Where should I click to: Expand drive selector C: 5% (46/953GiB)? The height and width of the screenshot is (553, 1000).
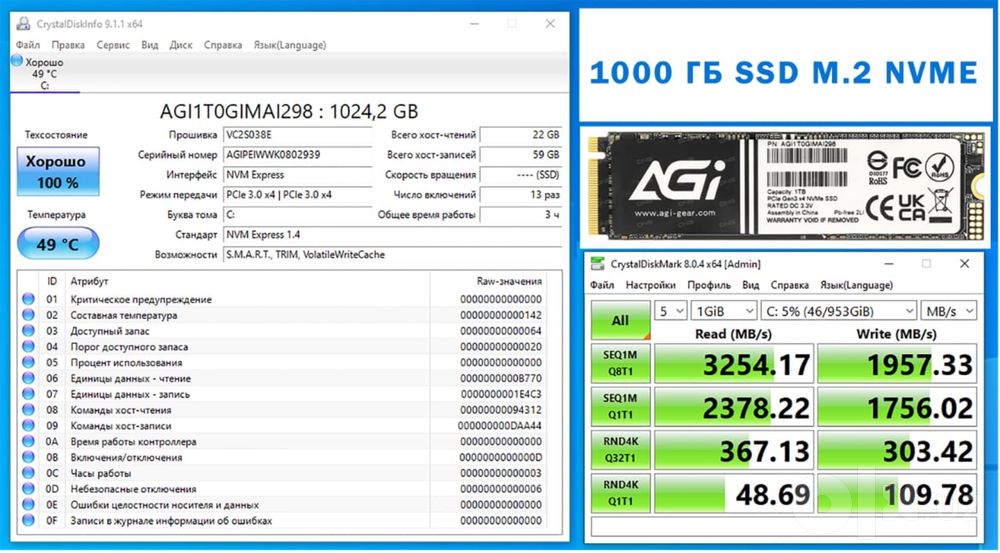click(x=839, y=311)
